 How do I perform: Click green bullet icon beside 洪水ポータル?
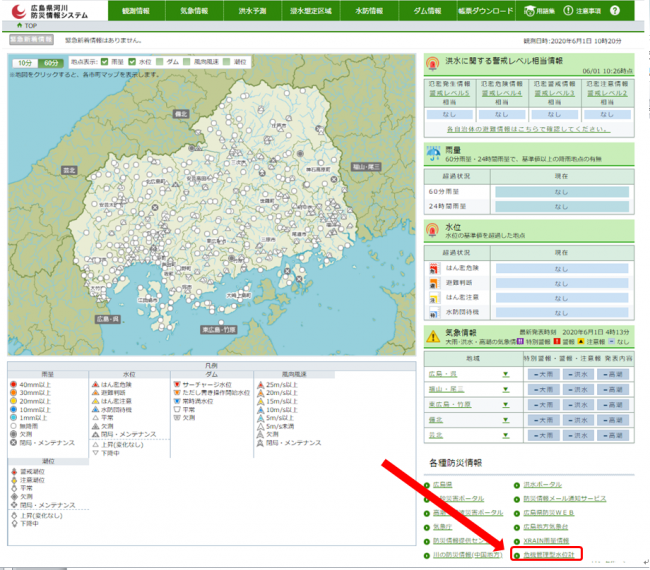tap(517, 485)
